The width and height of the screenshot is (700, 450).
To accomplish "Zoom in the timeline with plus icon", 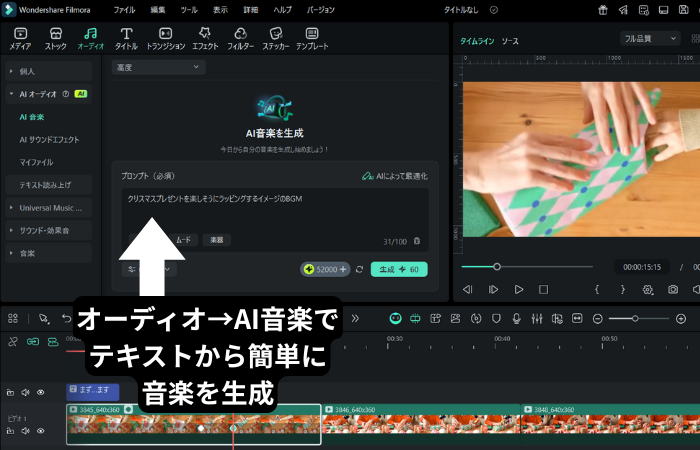I will coord(681,319).
